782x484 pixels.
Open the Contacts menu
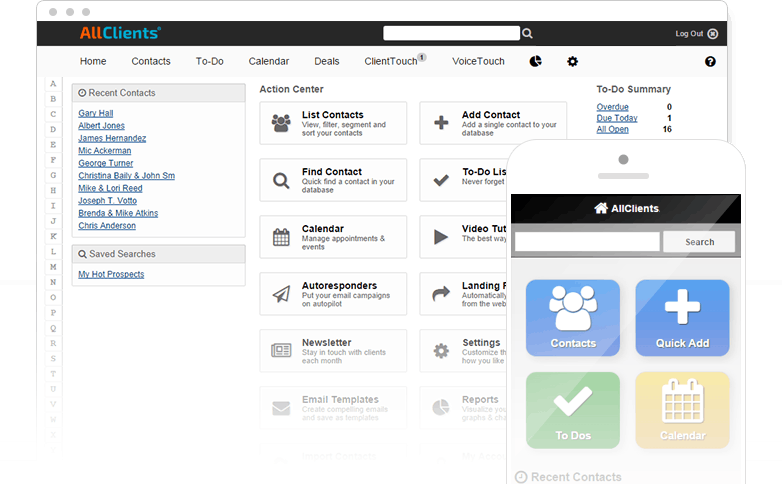pos(151,61)
